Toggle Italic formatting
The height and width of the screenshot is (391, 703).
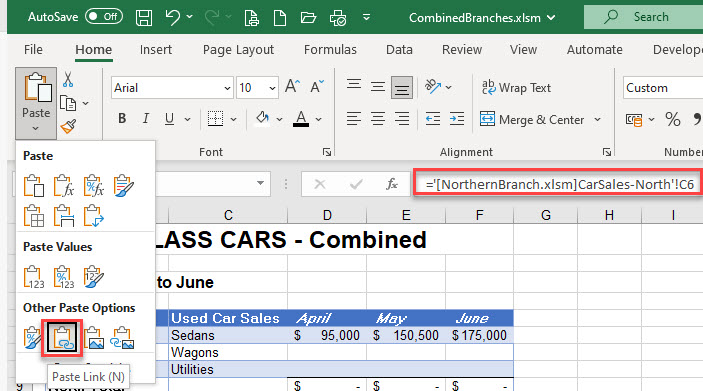coord(146,118)
